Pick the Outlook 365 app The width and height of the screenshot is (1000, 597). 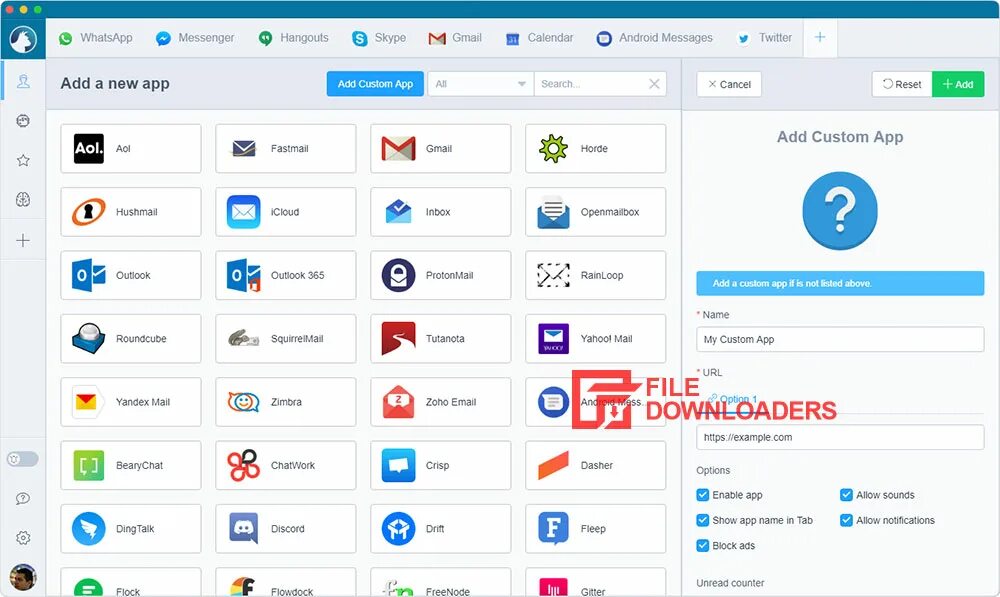286,275
